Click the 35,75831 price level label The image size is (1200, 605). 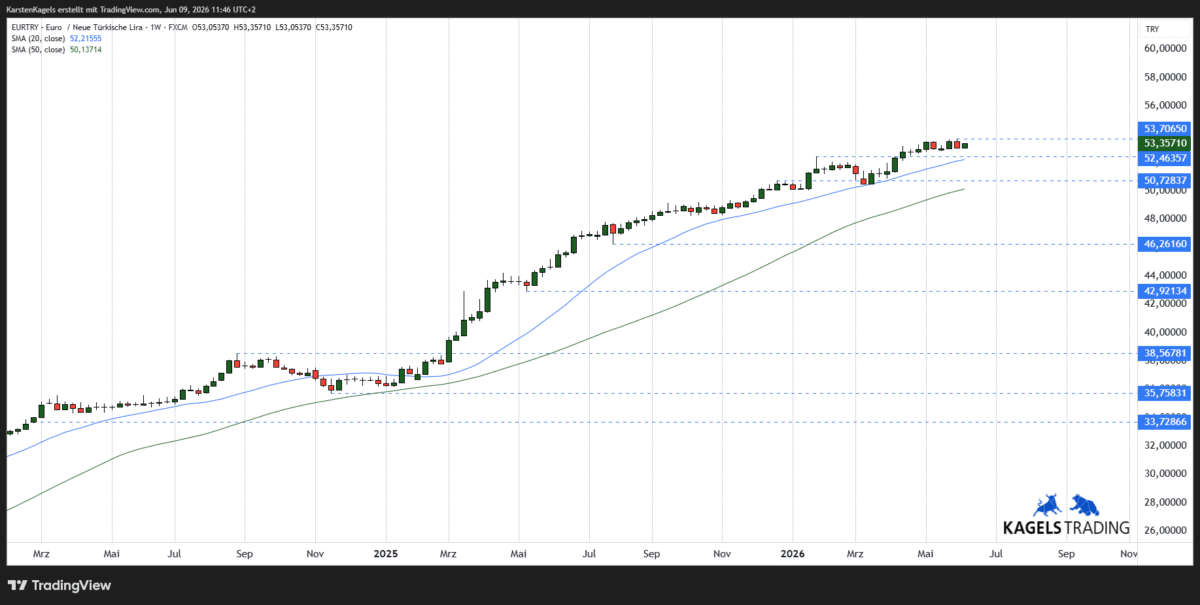click(x=1165, y=393)
